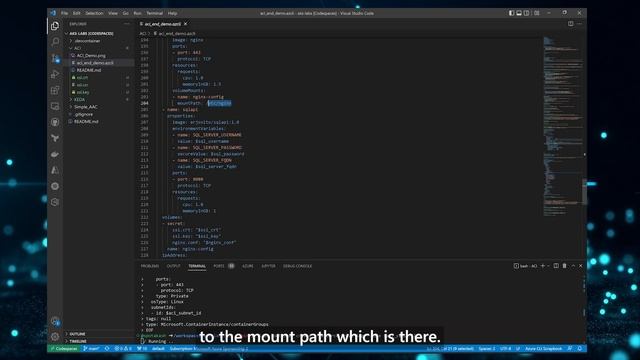Open ACI_Demo.png in the explorer
This screenshot has width=640, height=360.
(x=91, y=56)
